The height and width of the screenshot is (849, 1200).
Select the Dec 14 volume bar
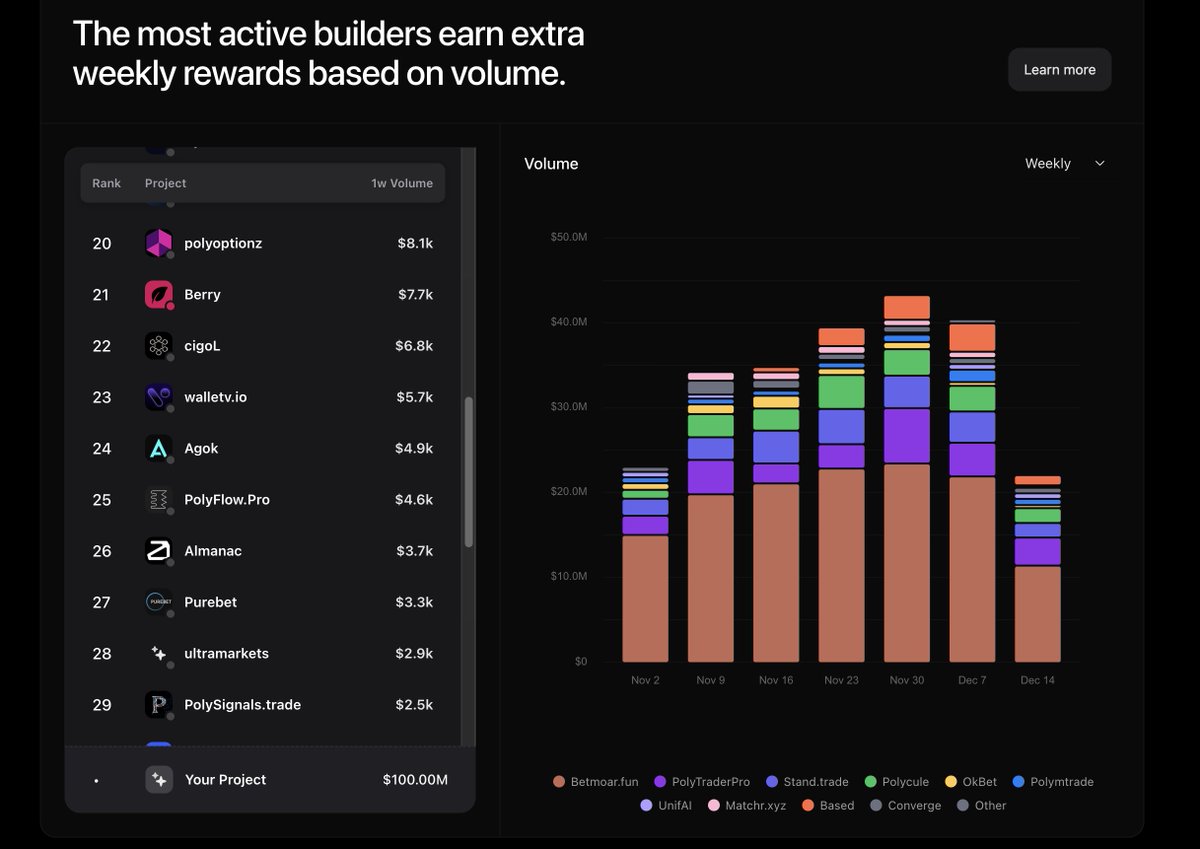click(1037, 569)
